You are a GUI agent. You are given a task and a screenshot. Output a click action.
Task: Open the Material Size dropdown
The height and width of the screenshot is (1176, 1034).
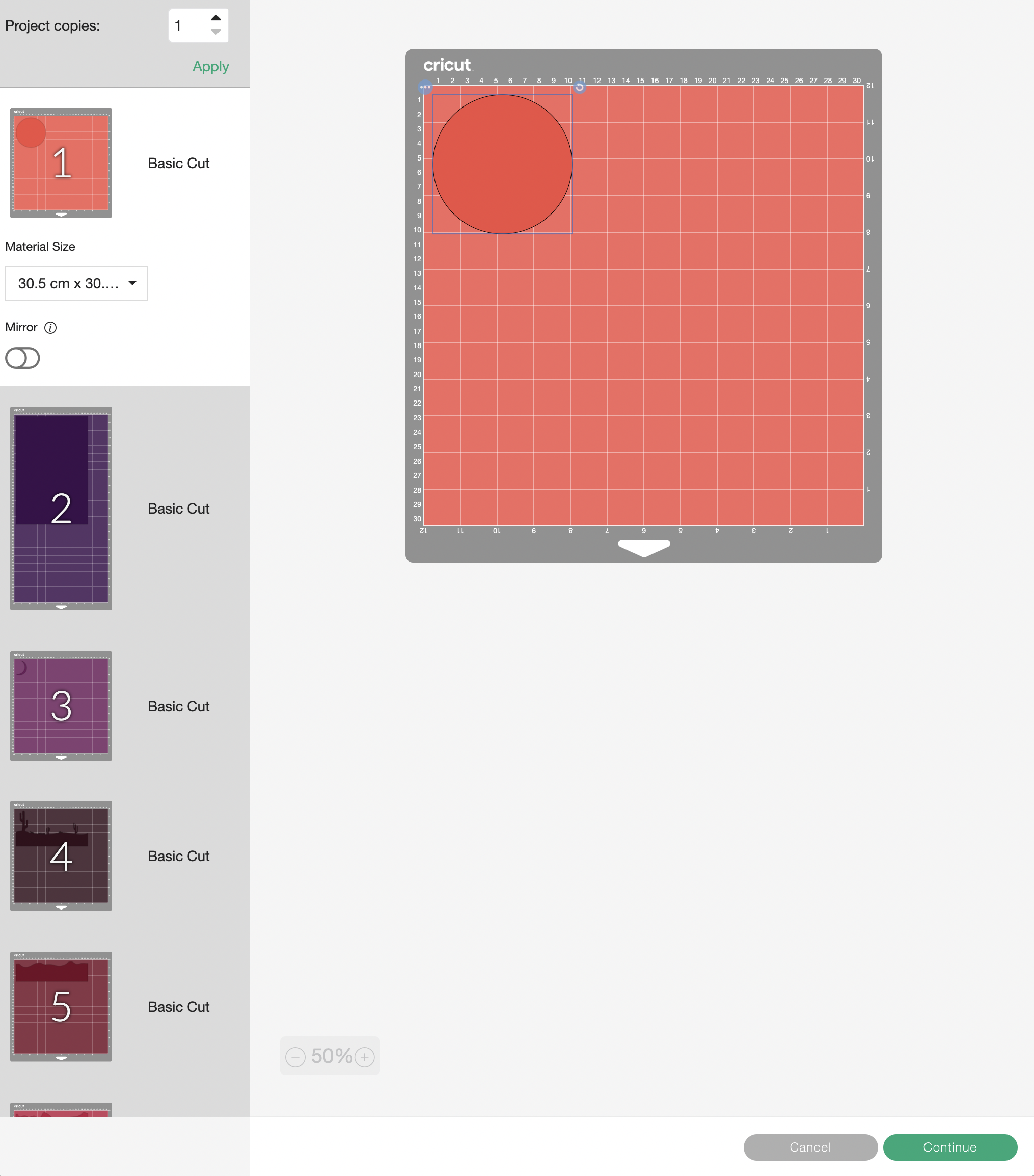point(76,283)
